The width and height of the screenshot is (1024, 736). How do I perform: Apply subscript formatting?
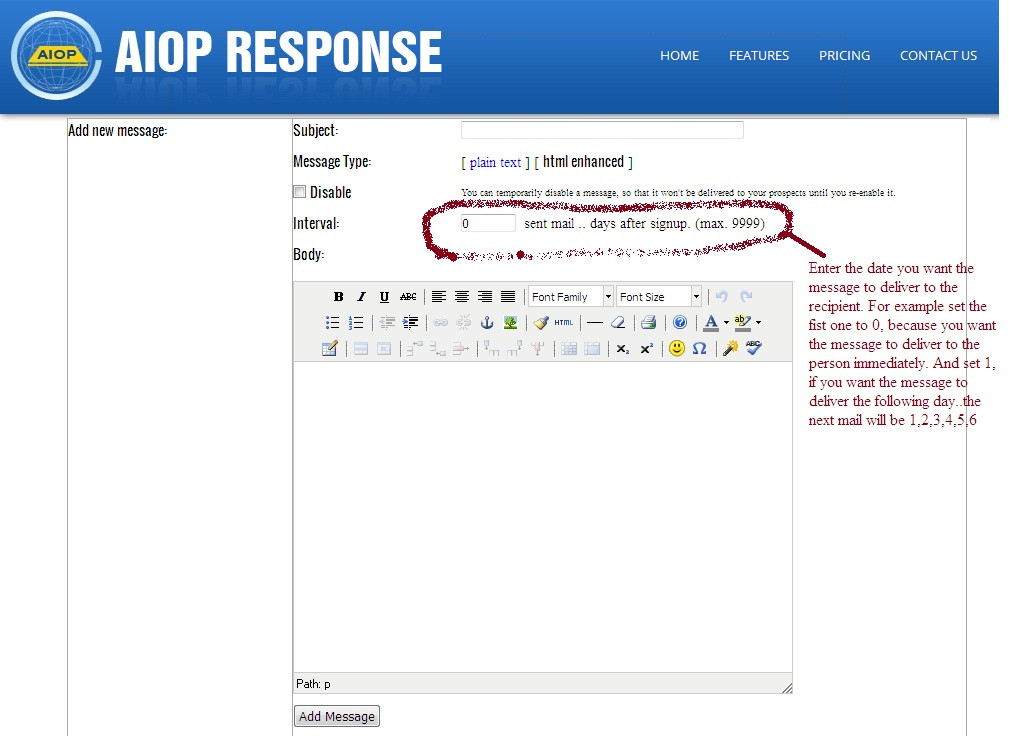[623, 349]
